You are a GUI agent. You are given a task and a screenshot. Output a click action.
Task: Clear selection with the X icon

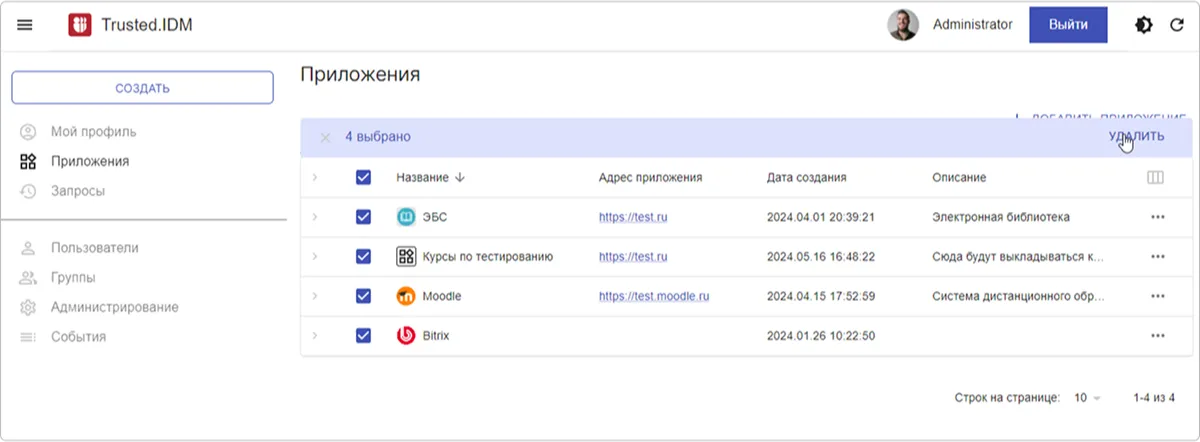tap(325, 137)
